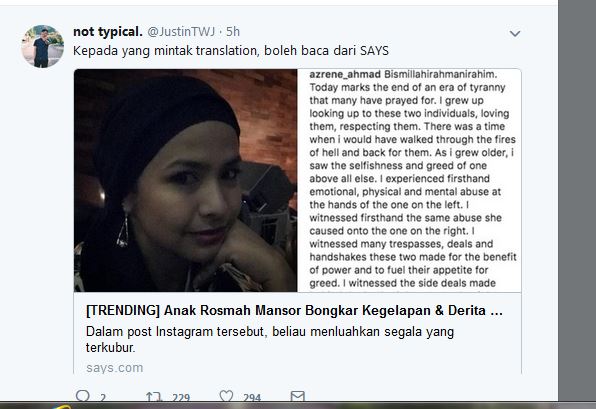The width and height of the screenshot is (596, 409).
Task: Click the reply speech bubble icon
Action: point(82,396)
